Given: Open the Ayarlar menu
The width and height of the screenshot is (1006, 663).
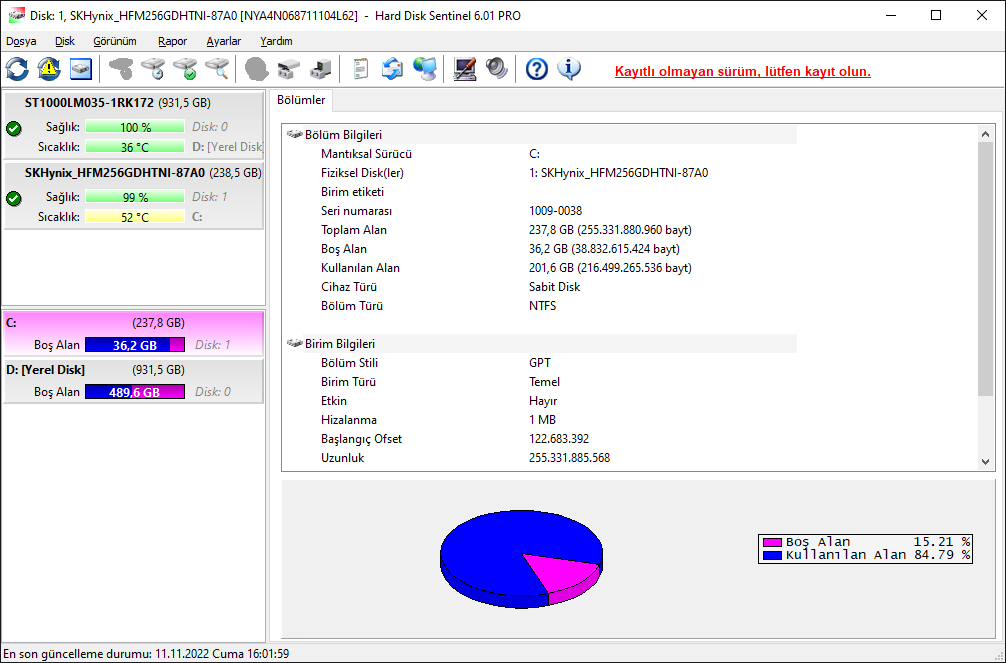Looking at the screenshot, I should pos(224,41).
